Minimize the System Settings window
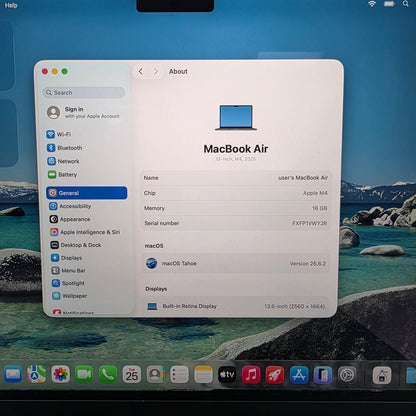Screen dimensions: 416x416 [x=55, y=71]
